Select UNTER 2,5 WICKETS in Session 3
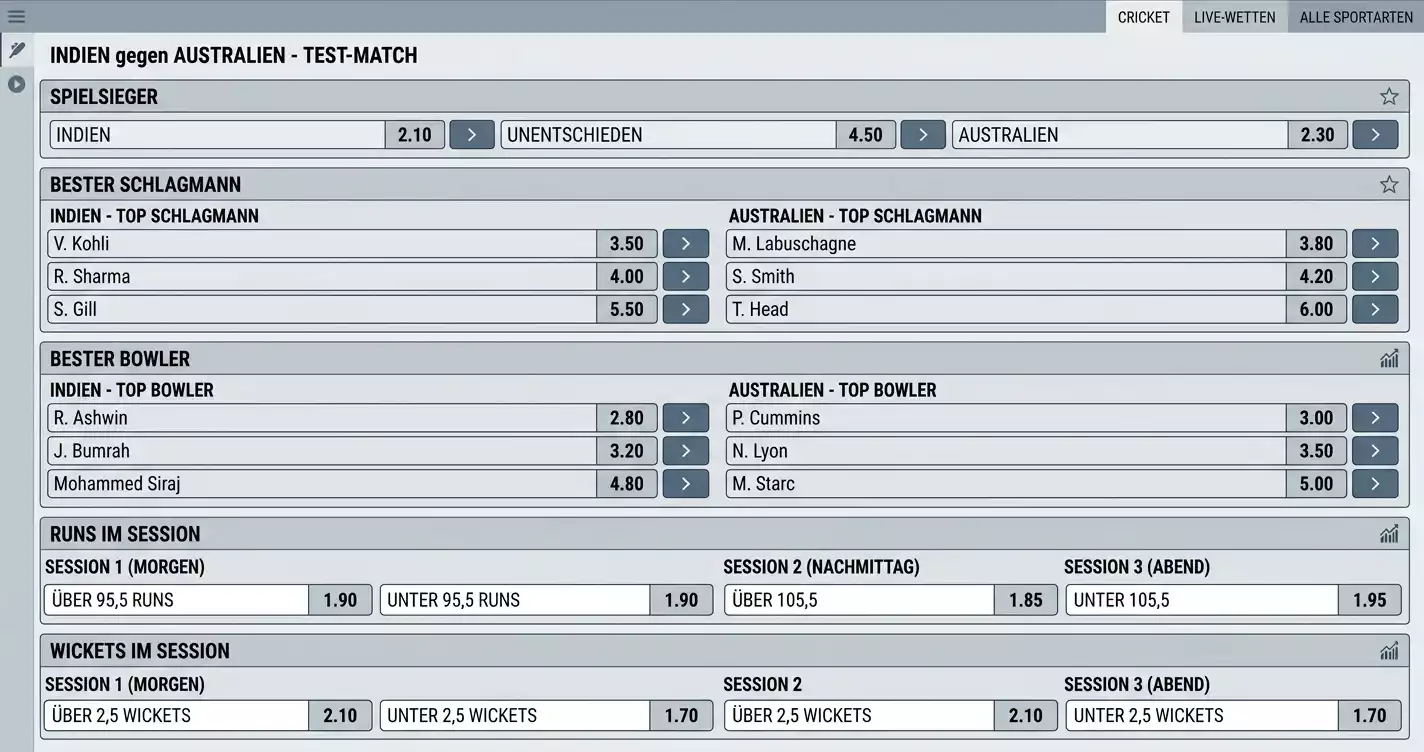The width and height of the screenshot is (1424, 752). tap(1233, 715)
